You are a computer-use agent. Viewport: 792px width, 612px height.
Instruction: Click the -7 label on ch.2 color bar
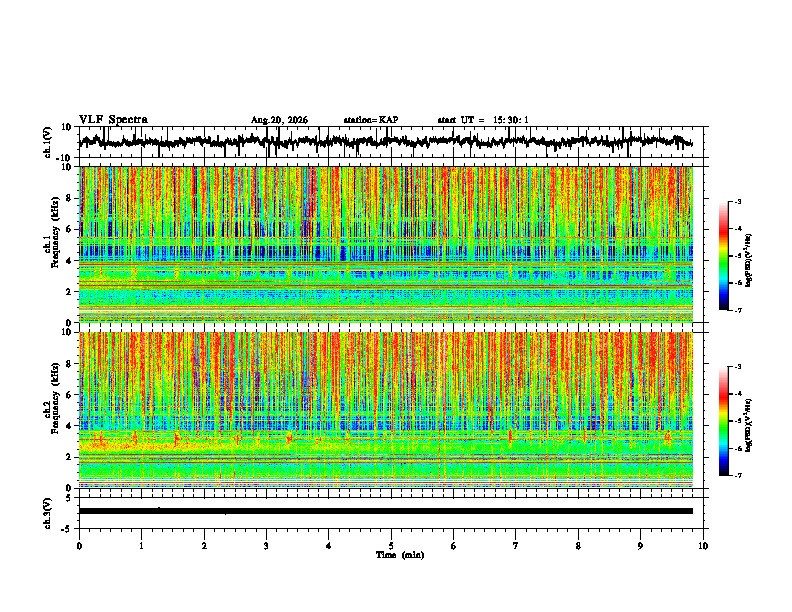coord(737,476)
